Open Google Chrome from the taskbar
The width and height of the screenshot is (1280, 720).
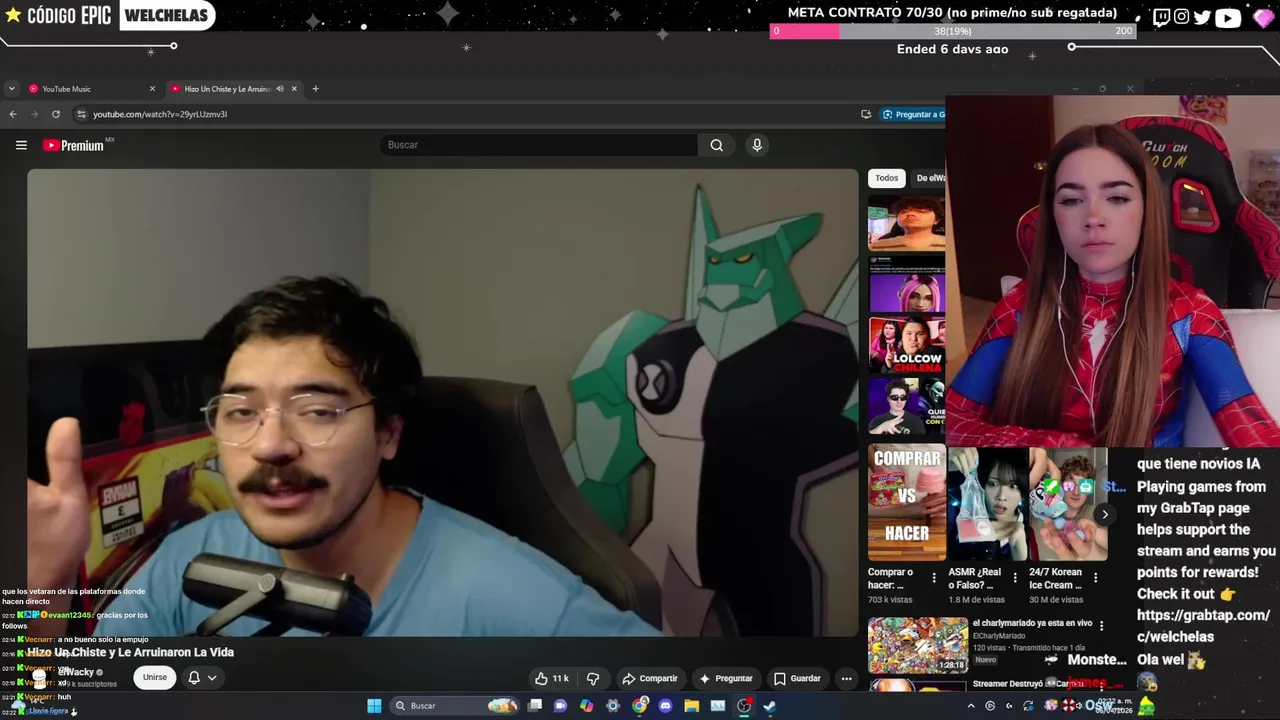(x=639, y=706)
